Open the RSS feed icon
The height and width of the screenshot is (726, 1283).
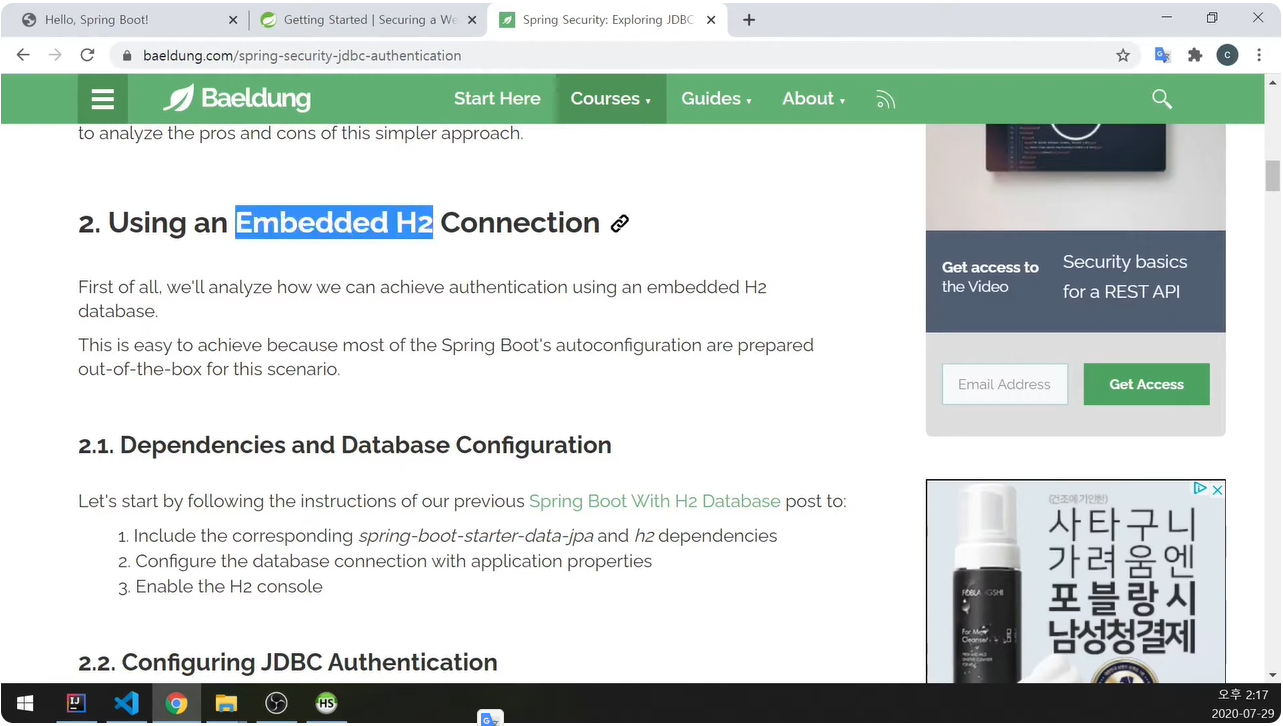[x=885, y=99]
